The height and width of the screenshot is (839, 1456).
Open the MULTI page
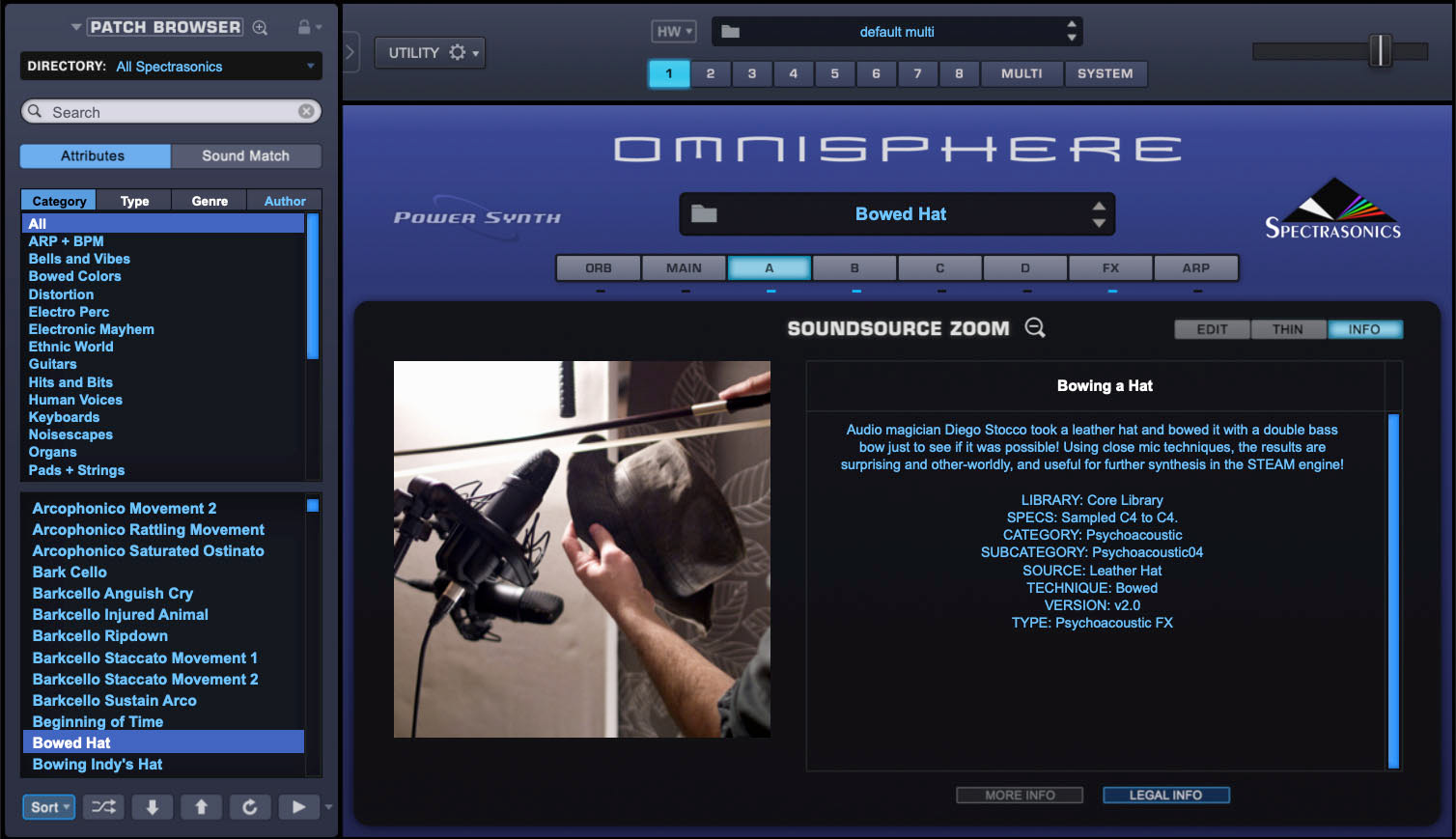[x=1022, y=73]
